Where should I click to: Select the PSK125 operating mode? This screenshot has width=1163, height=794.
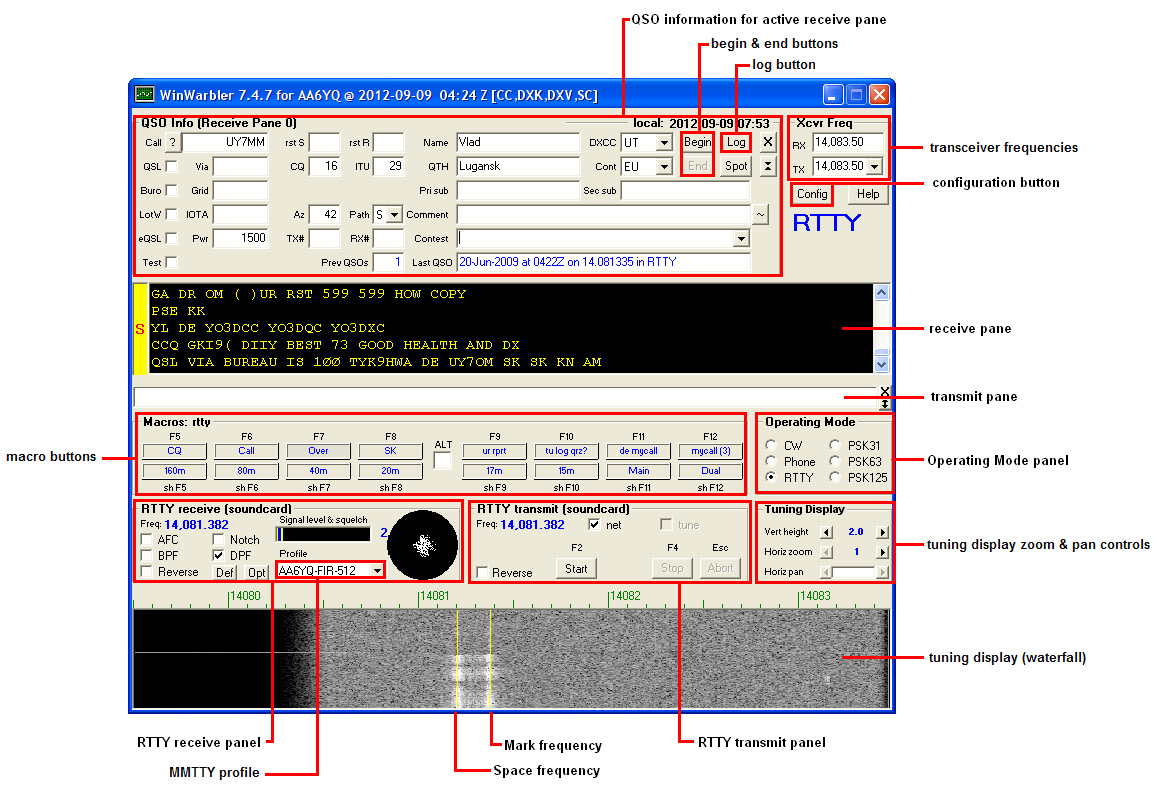click(x=835, y=477)
